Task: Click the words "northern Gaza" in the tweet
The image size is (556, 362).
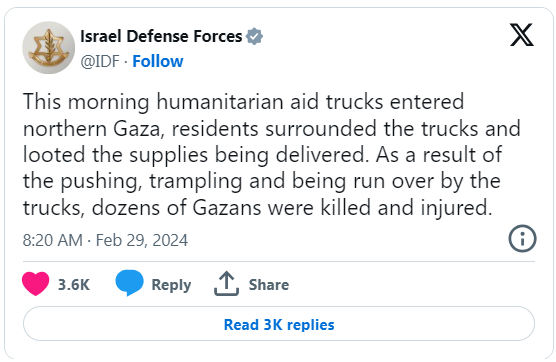Action: pos(94,129)
